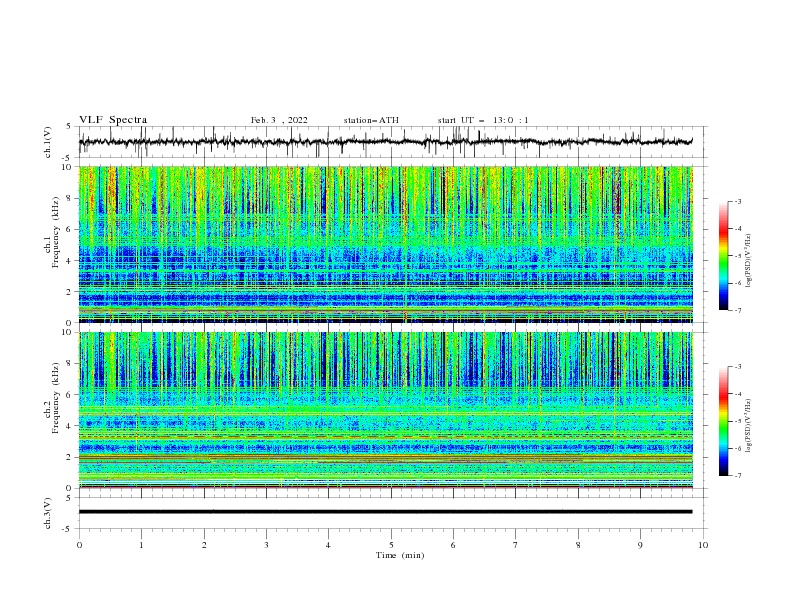Viewport: 792px width, 612px height.
Task: Select the "Feb. 3 , 2022" date text
Action: [279, 120]
